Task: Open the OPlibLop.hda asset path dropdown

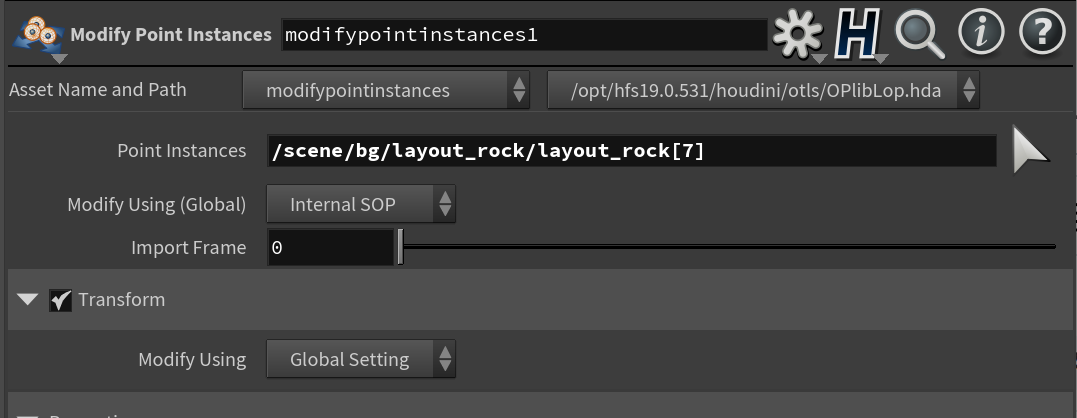Action: click(x=763, y=90)
